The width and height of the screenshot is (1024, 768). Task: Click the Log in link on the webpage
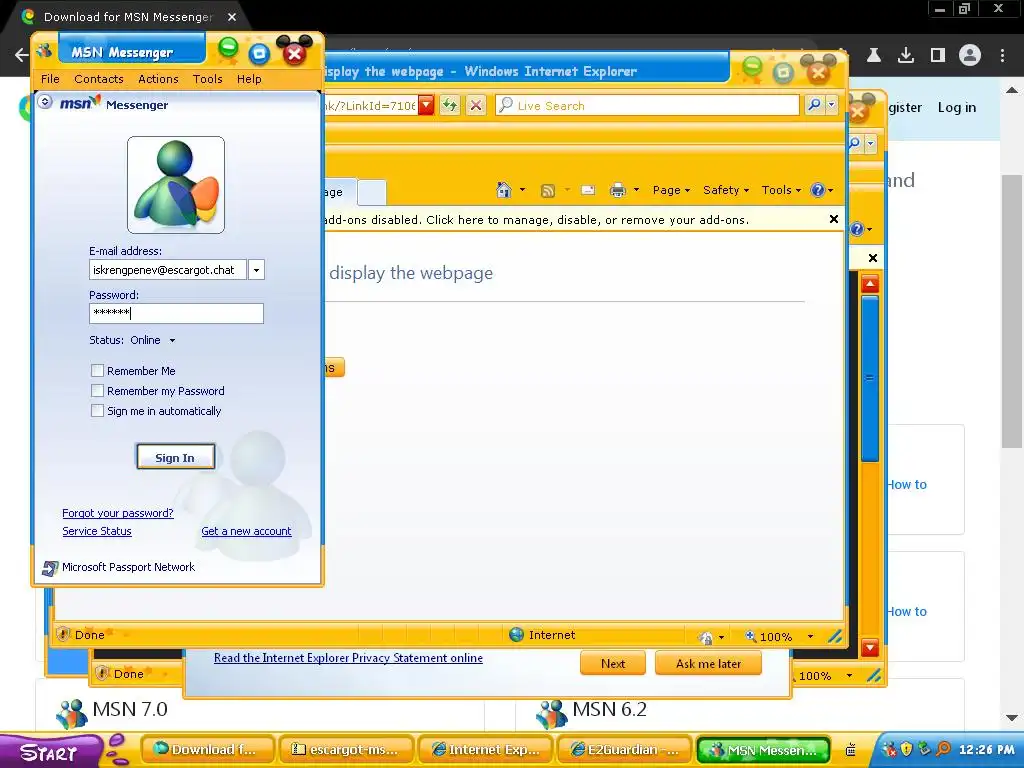[957, 108]
